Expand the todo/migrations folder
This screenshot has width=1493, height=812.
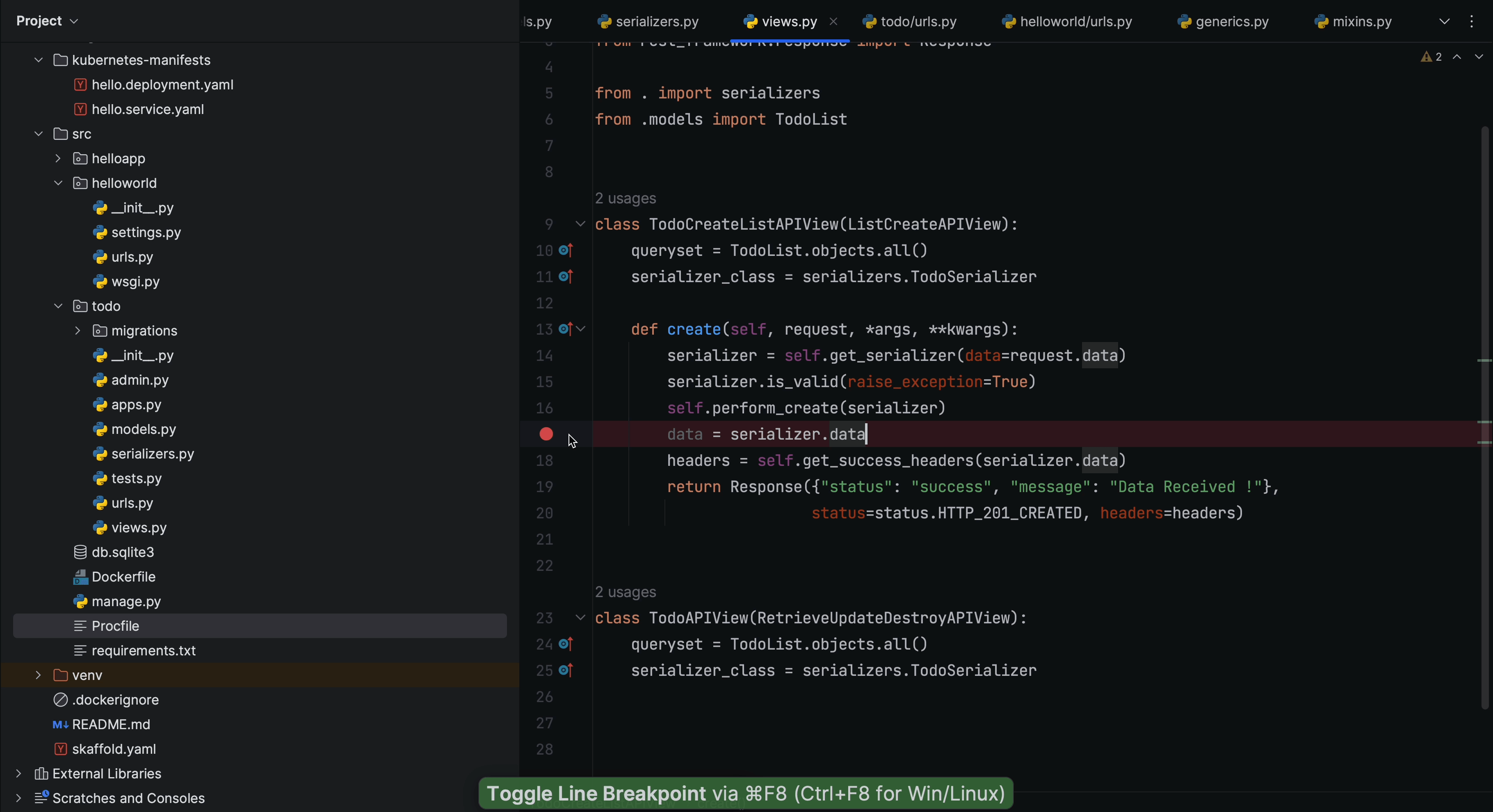(78, 330)
